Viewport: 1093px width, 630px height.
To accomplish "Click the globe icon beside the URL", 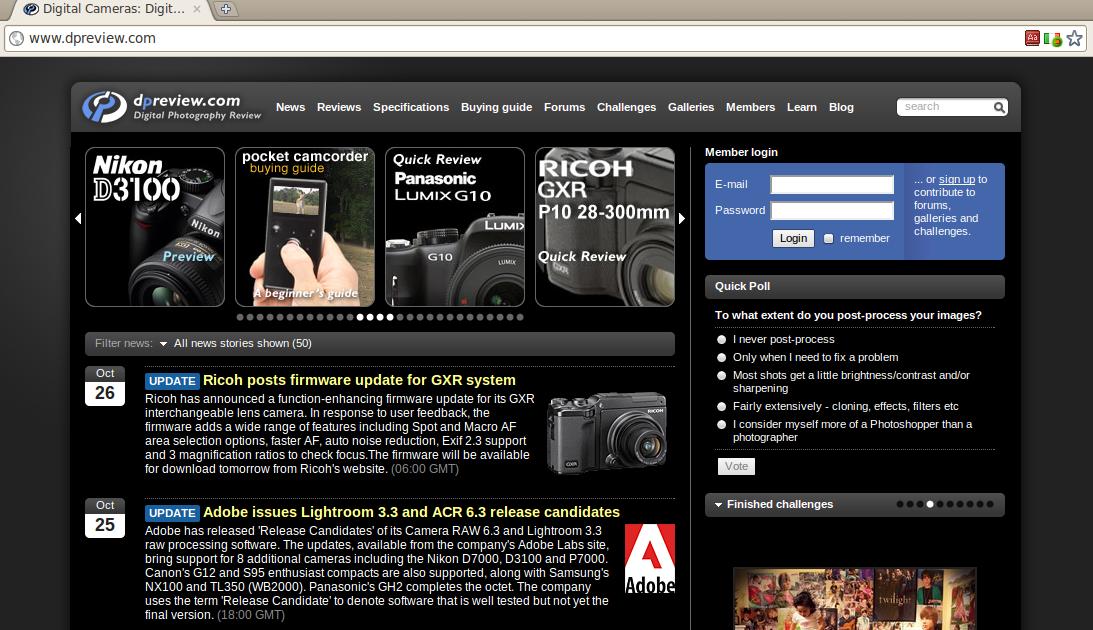I will (17, 38).
